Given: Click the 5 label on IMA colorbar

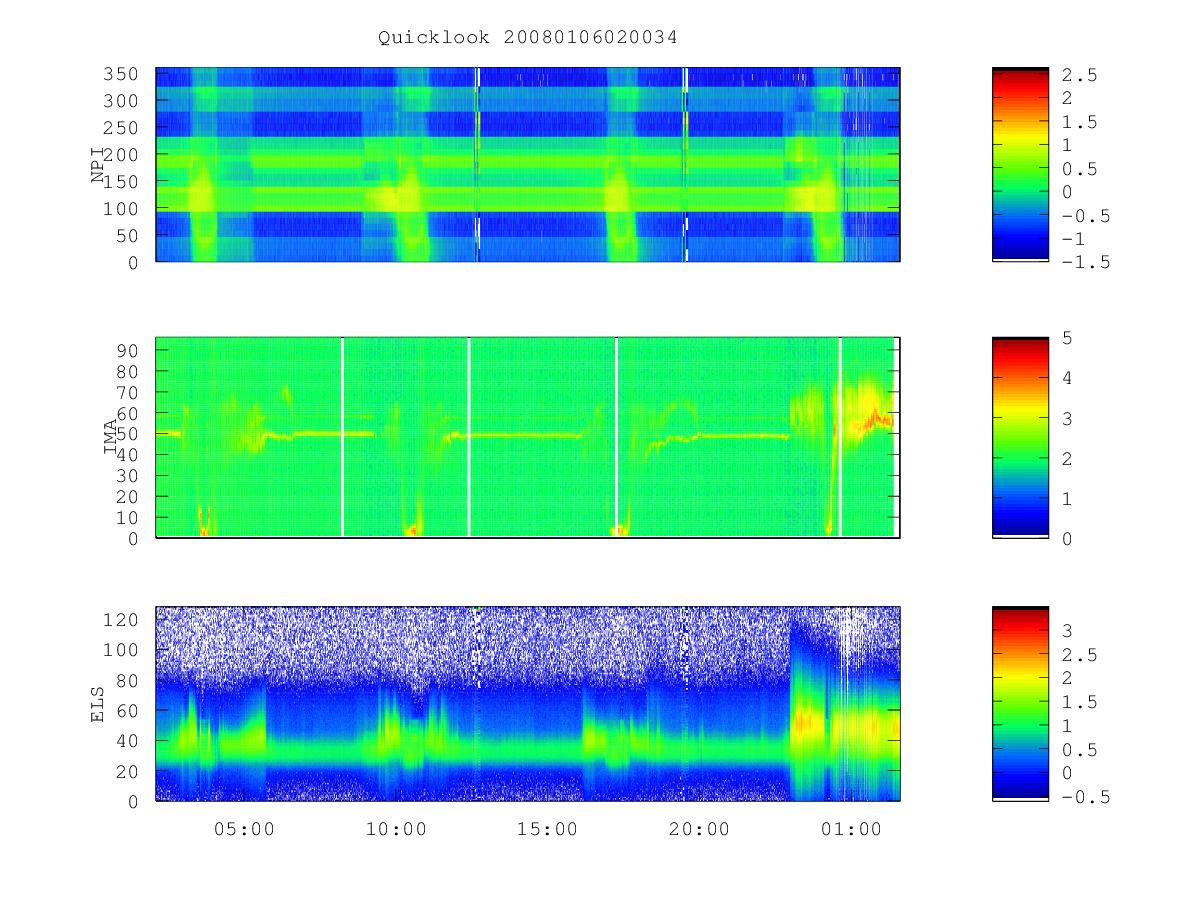Looking at the screenshot, I should click(1068, 338).
